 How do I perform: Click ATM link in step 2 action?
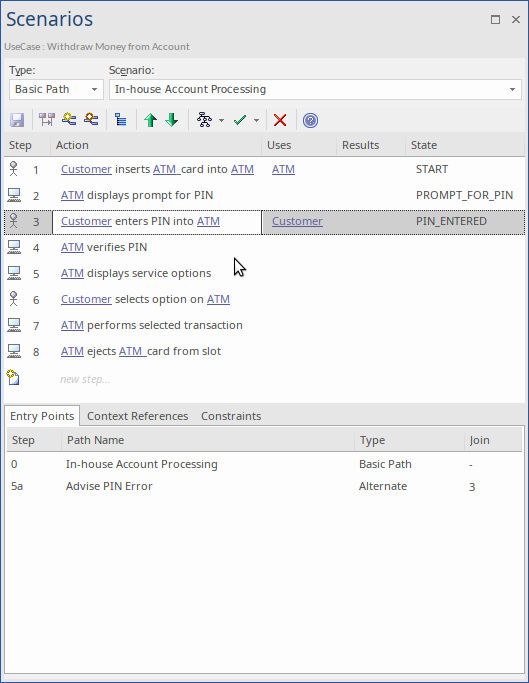pyautogui.click(x=72, y=195)
